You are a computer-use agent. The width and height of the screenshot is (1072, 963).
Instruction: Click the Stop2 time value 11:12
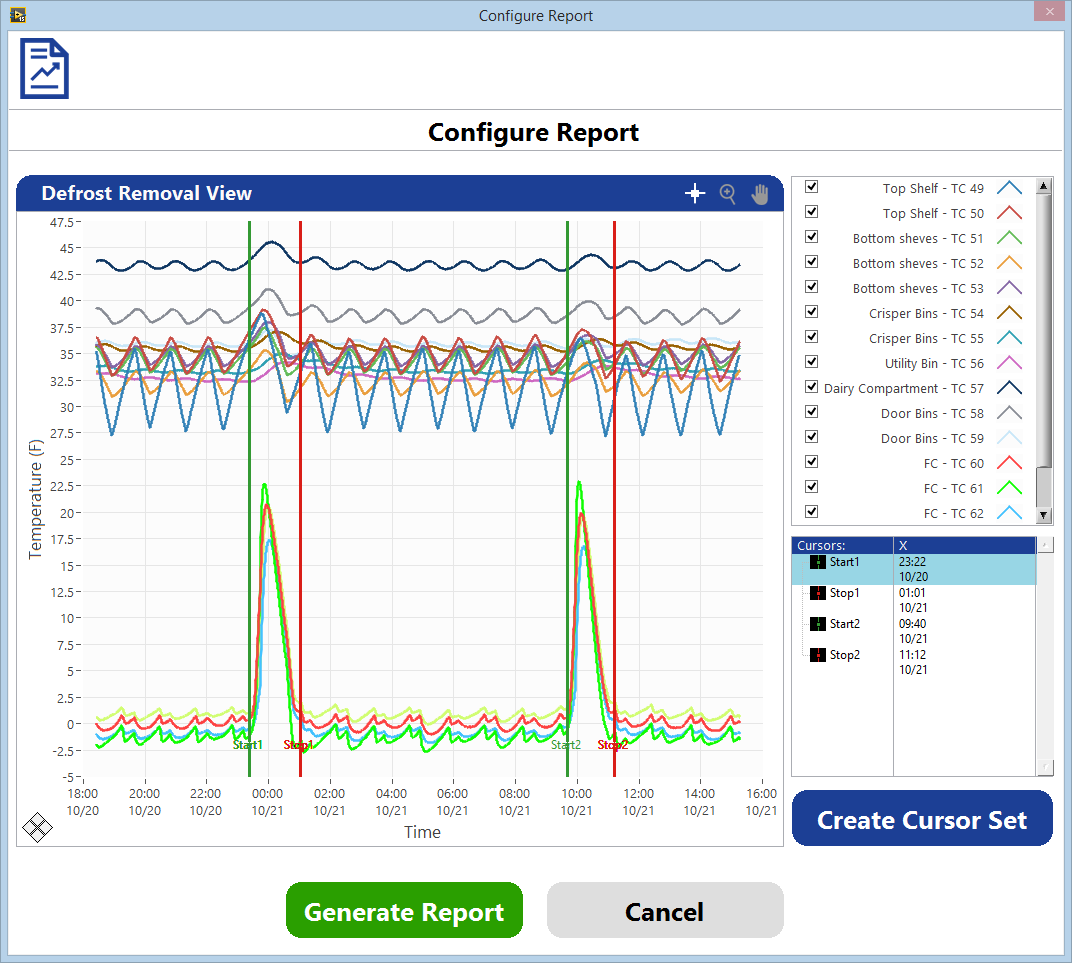point(912,655)
